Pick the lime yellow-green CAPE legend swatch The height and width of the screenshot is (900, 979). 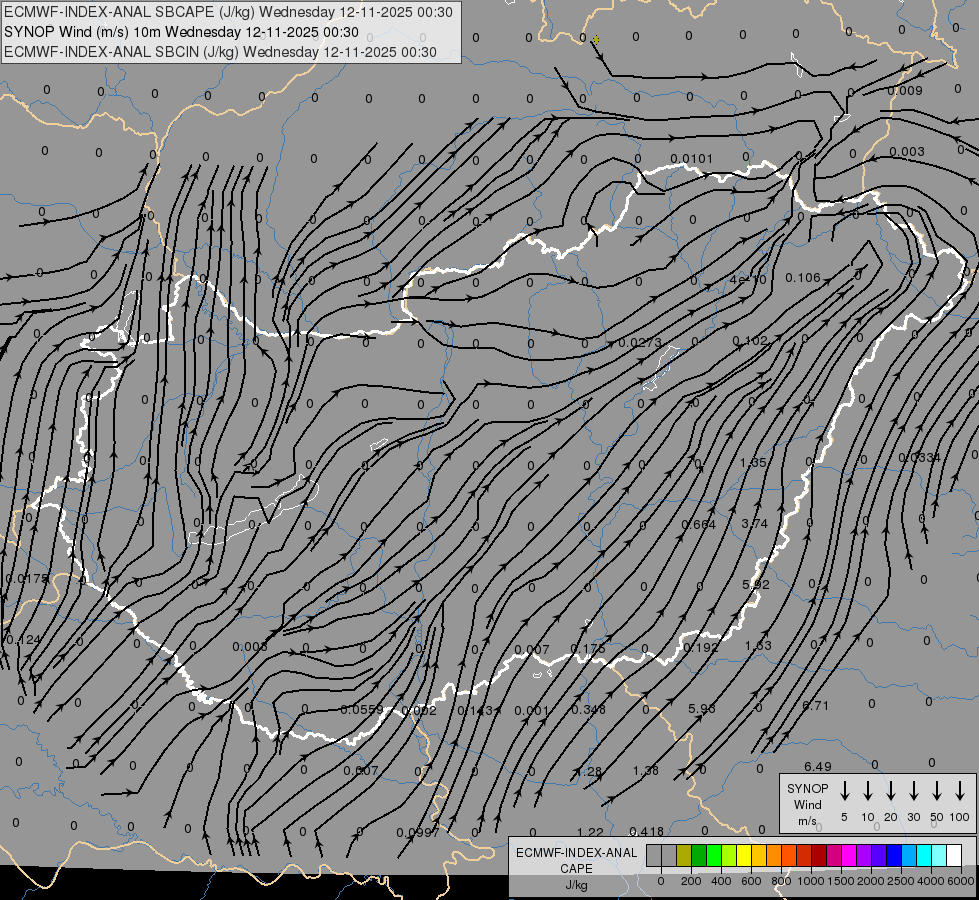tap(729, 856)
